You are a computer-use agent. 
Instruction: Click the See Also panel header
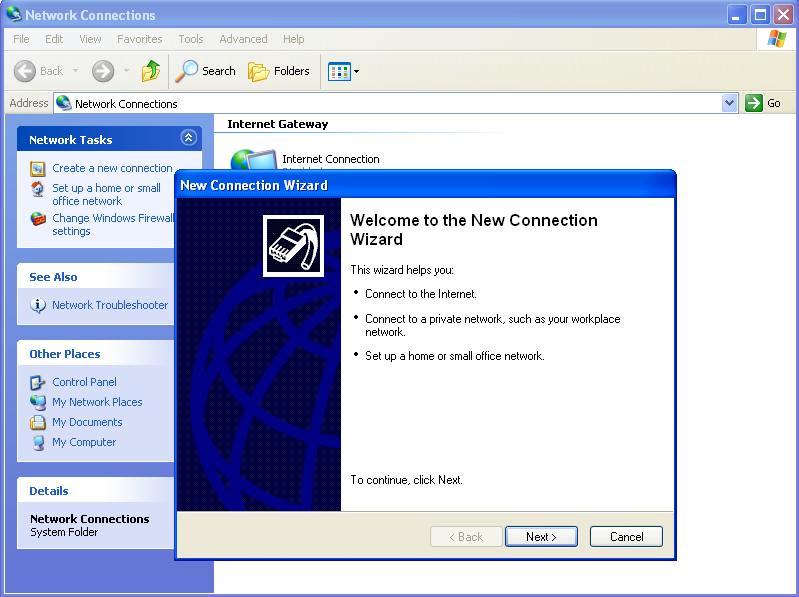[96, 277]
